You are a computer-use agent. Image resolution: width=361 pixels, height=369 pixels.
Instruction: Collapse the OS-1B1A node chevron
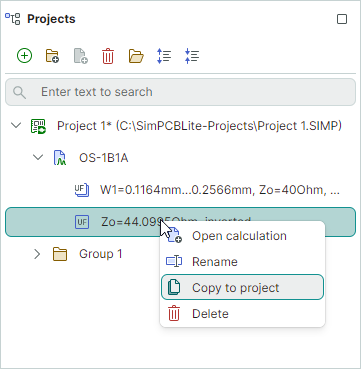click(39, 158)
